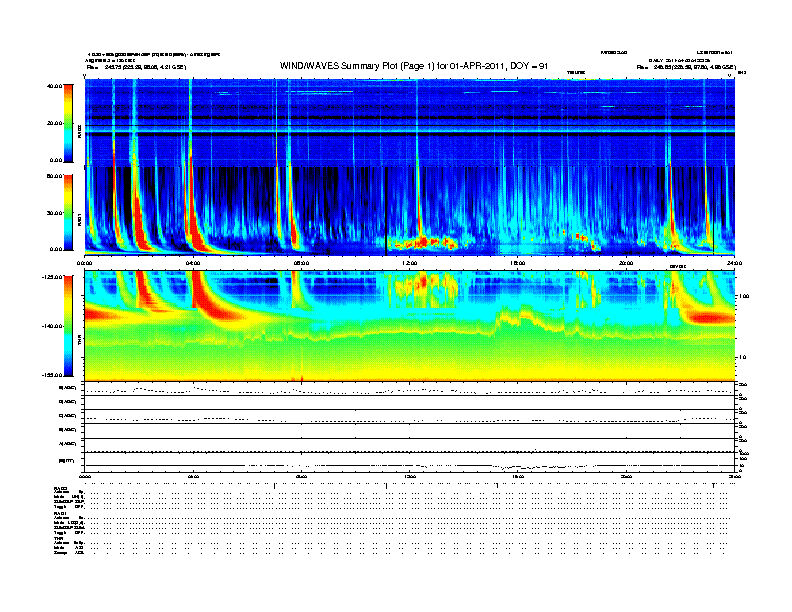This screenshot has height=612, width=792.
Task: Click the 60.00 tick on RAD1 color bar
Action: point(54,176)
